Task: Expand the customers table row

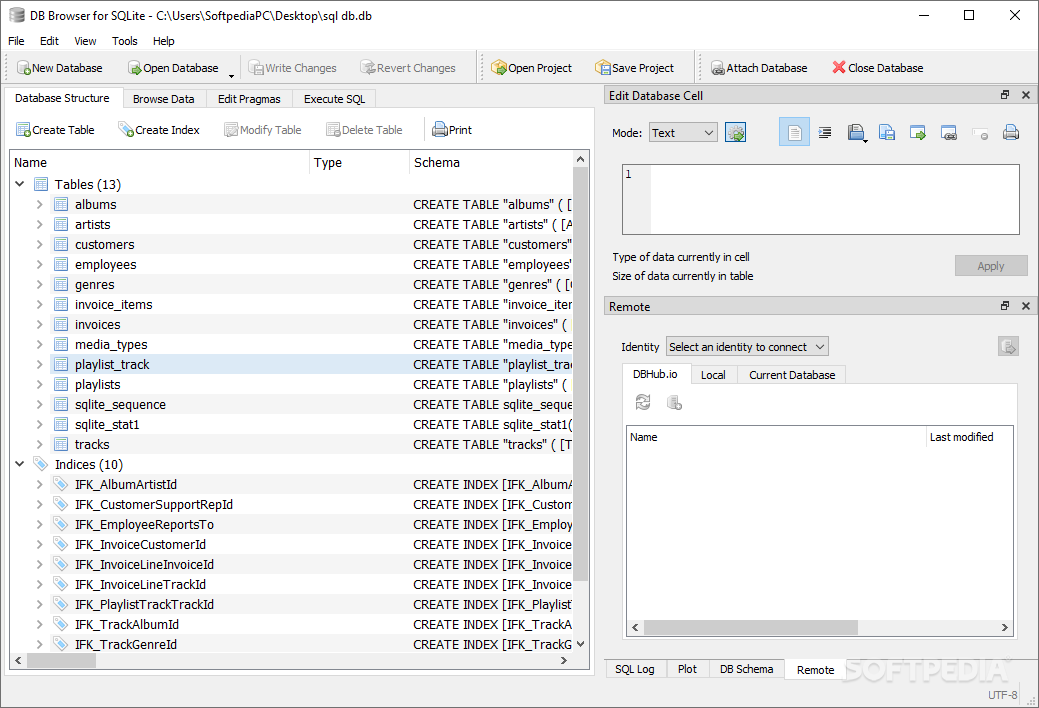Action: tap(39, 244)
